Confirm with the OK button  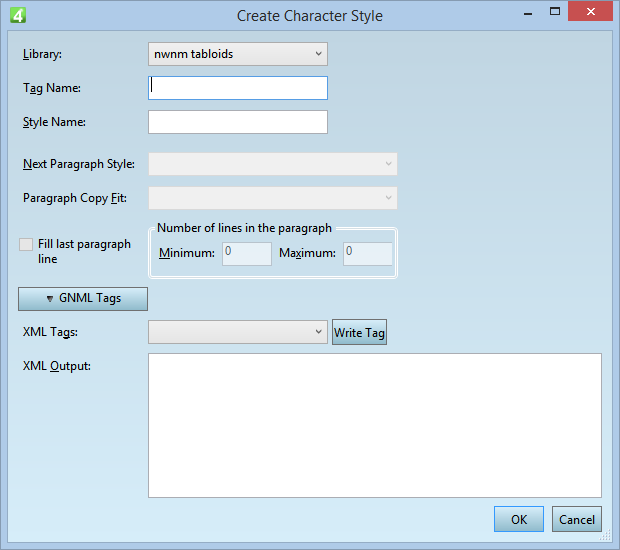coord(519,519)
